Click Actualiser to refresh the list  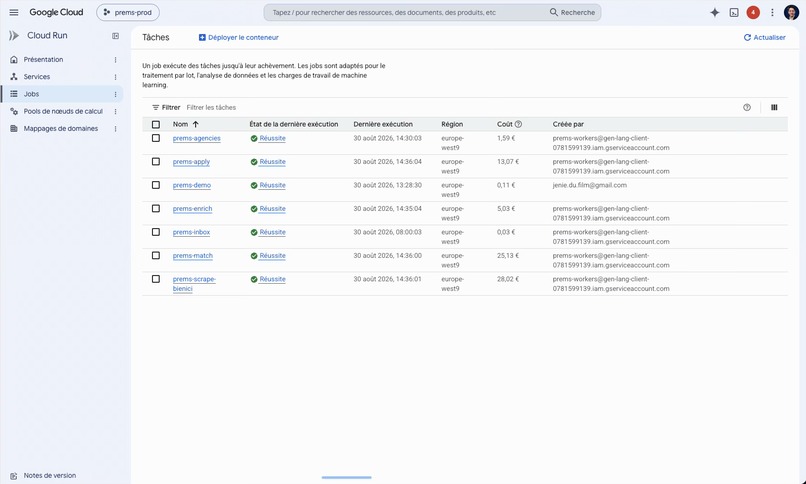tap(764, 38)
